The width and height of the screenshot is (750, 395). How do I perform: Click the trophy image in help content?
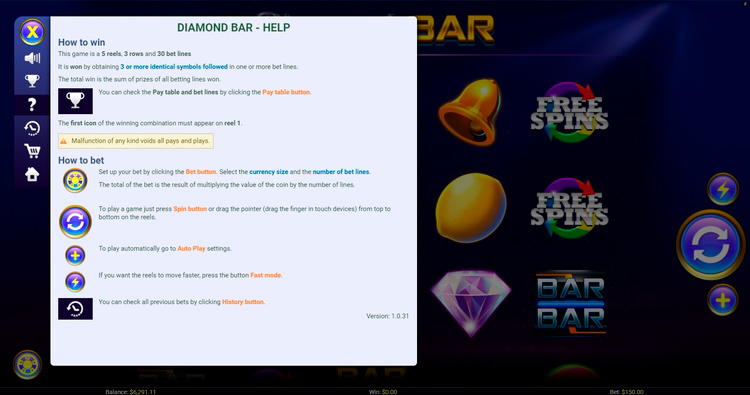[76, 101]
